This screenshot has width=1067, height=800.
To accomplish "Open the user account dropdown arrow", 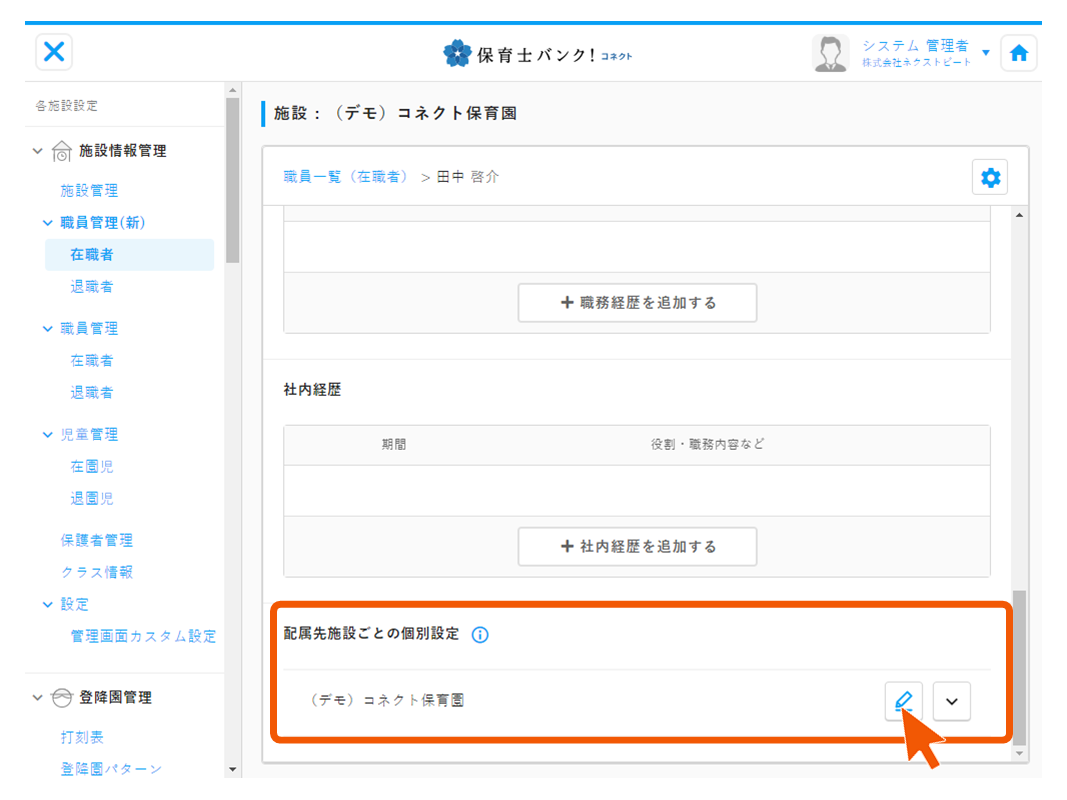I will coord(986,53).
